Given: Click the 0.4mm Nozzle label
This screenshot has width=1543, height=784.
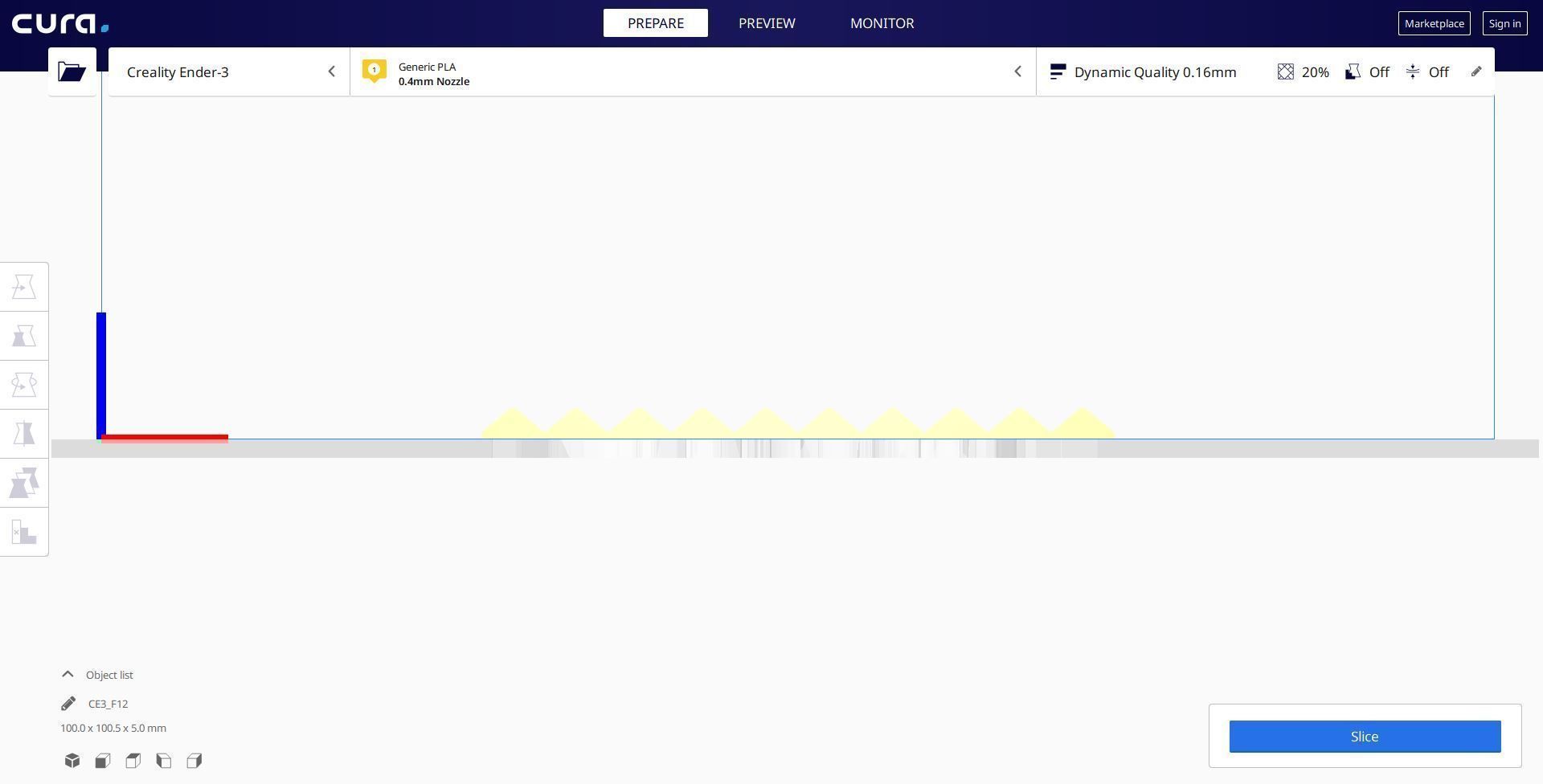Looking at the screenshot, I should click(434, 81).
